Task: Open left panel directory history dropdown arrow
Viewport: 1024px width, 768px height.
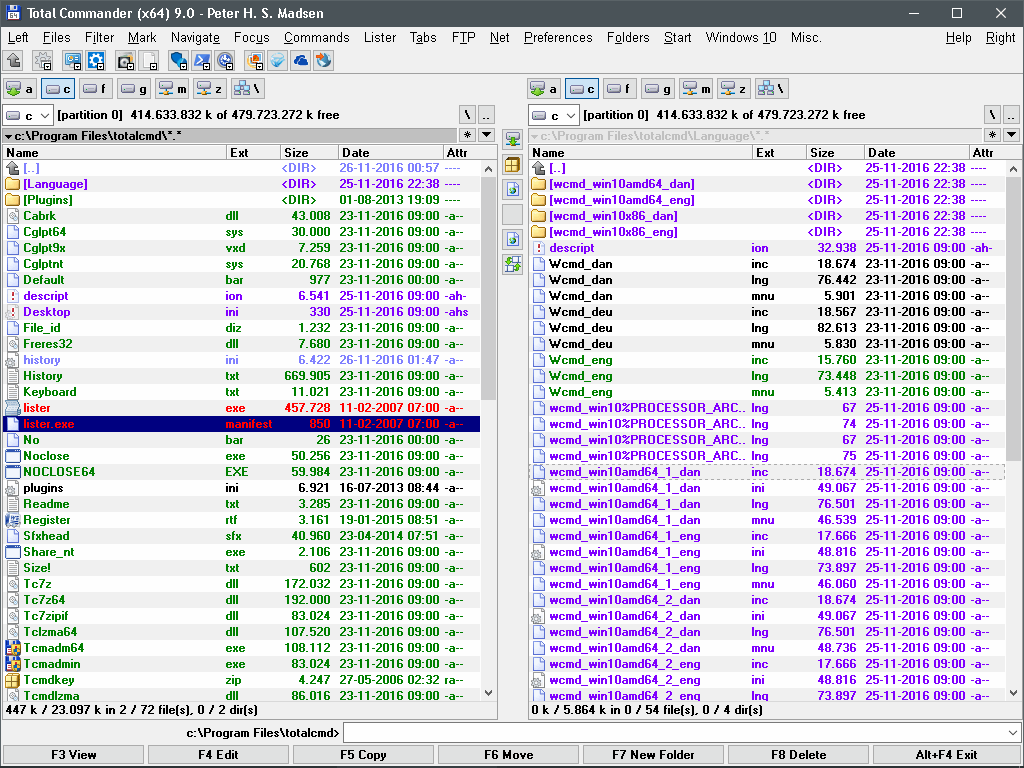Action: [x=487, y=135]
